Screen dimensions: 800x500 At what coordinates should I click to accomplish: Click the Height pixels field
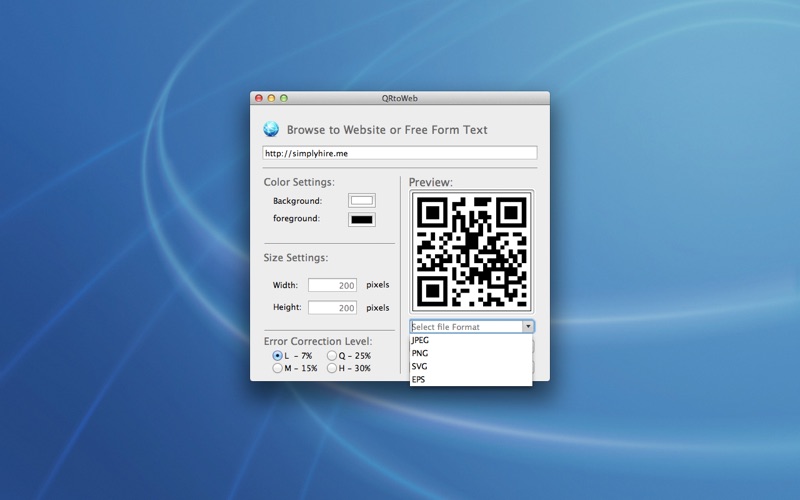click(332, 308)
